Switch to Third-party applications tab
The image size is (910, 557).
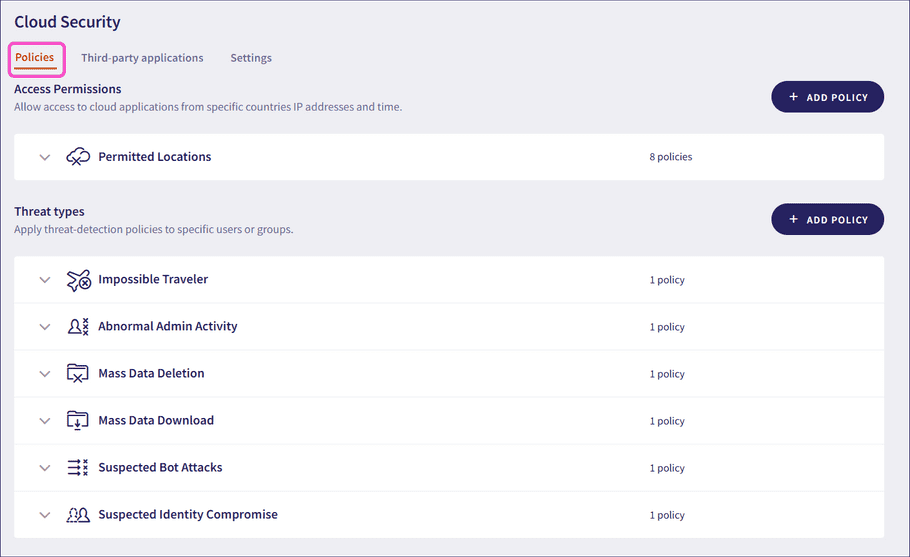tap(142, 58)
